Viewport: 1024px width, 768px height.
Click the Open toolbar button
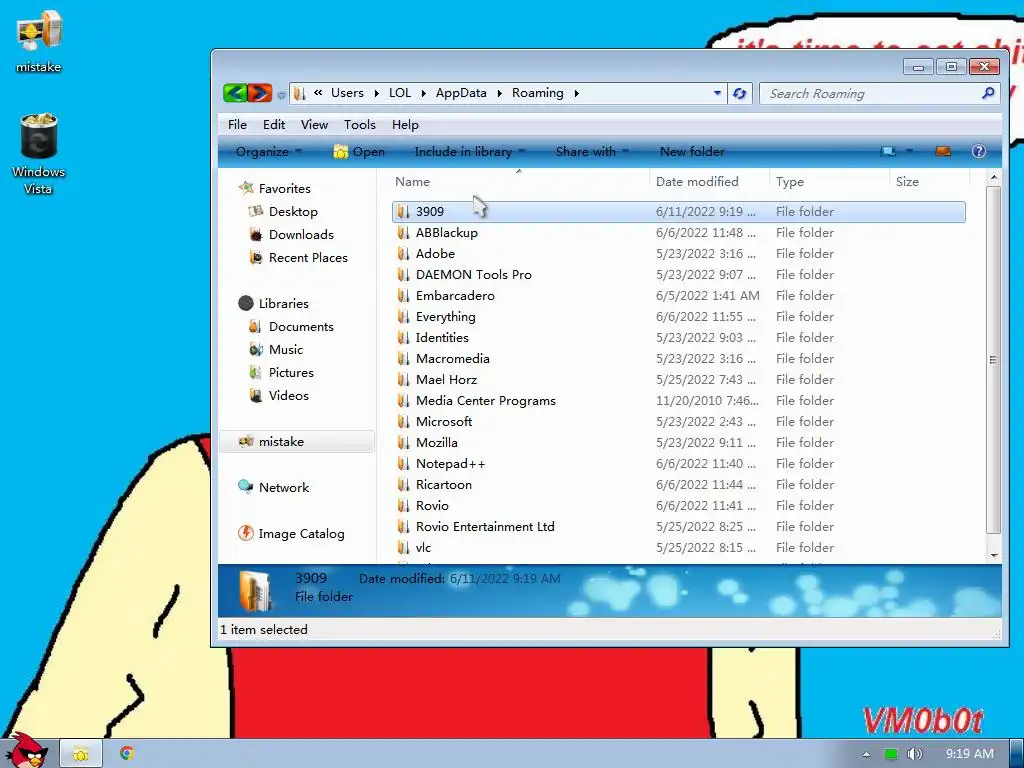coord(359,152)
